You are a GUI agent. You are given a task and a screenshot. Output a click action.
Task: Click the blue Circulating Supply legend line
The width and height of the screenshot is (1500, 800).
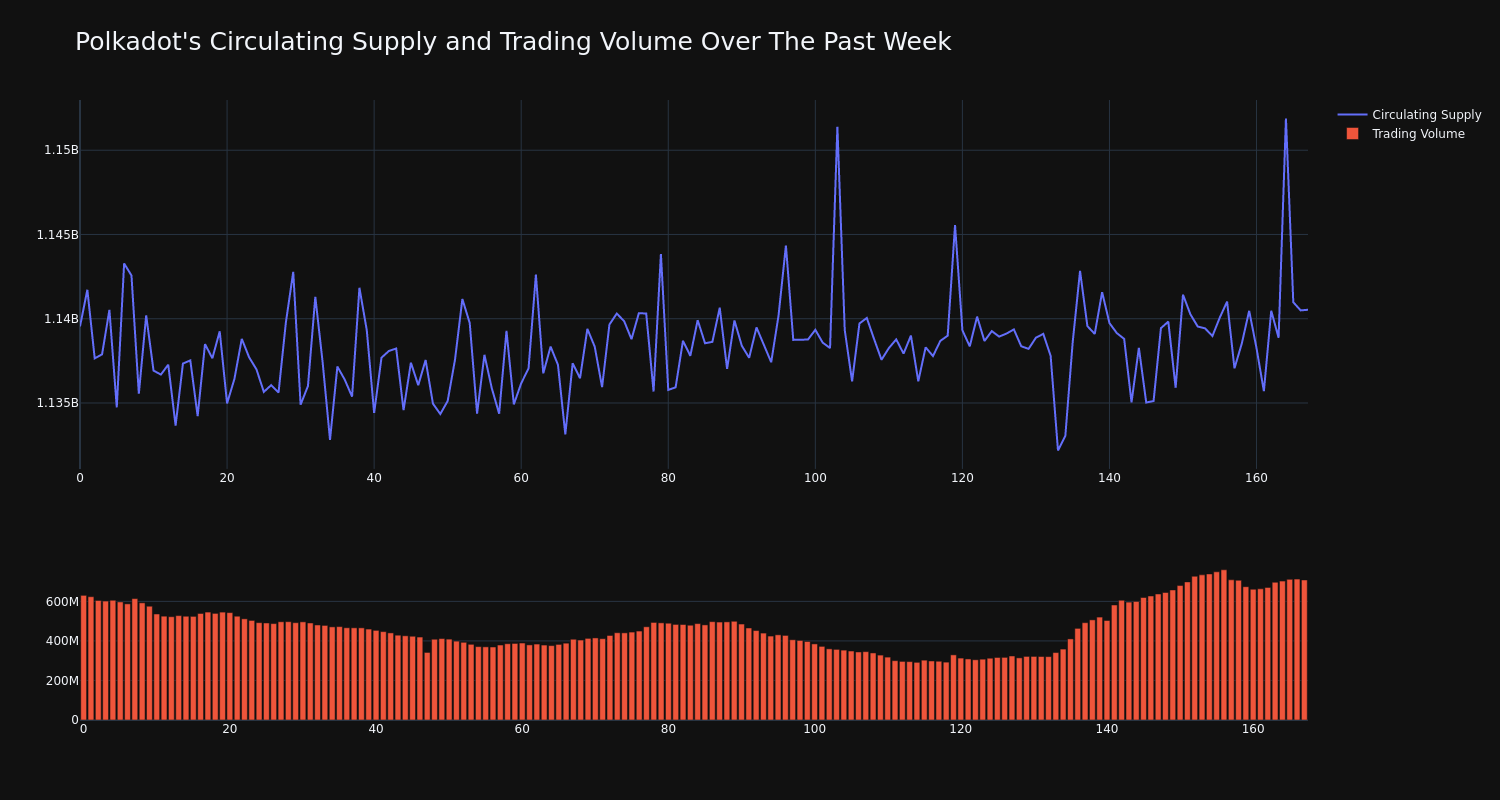pos(1352,115)
